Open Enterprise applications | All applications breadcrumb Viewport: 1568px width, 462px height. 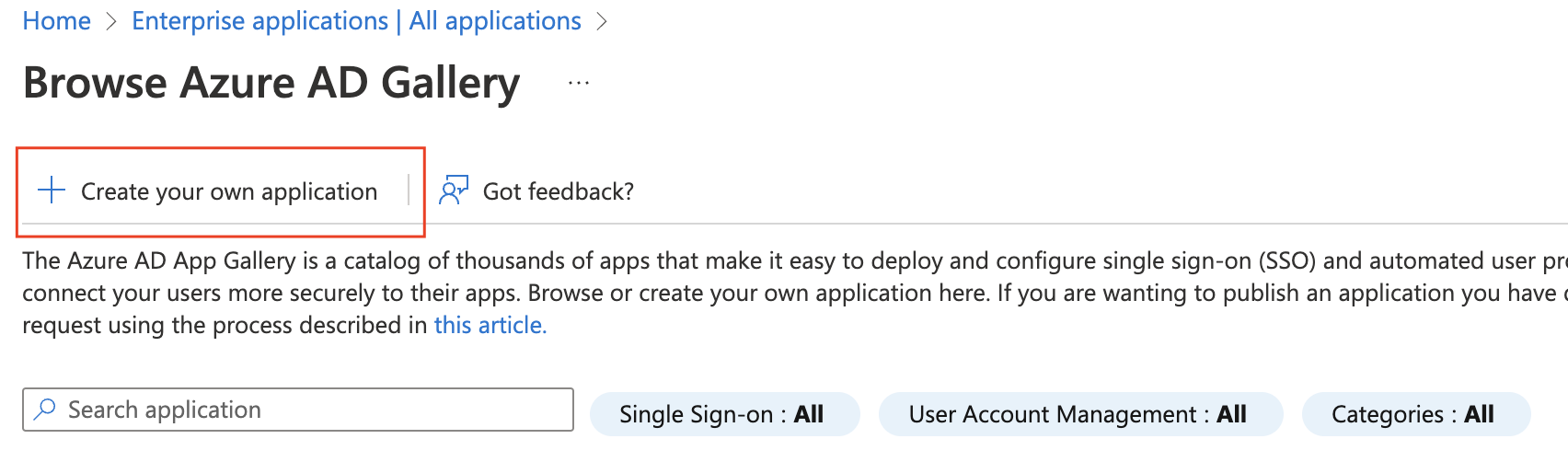pyautogui.click(x=356, y=21)
